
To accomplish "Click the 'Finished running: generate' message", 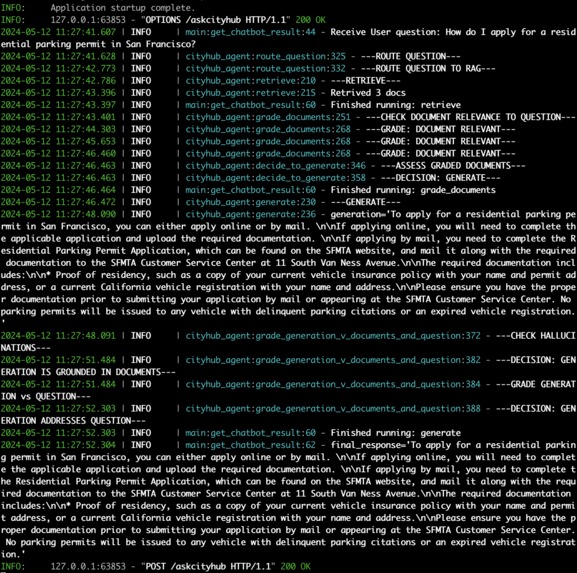I will coord(396,432).
